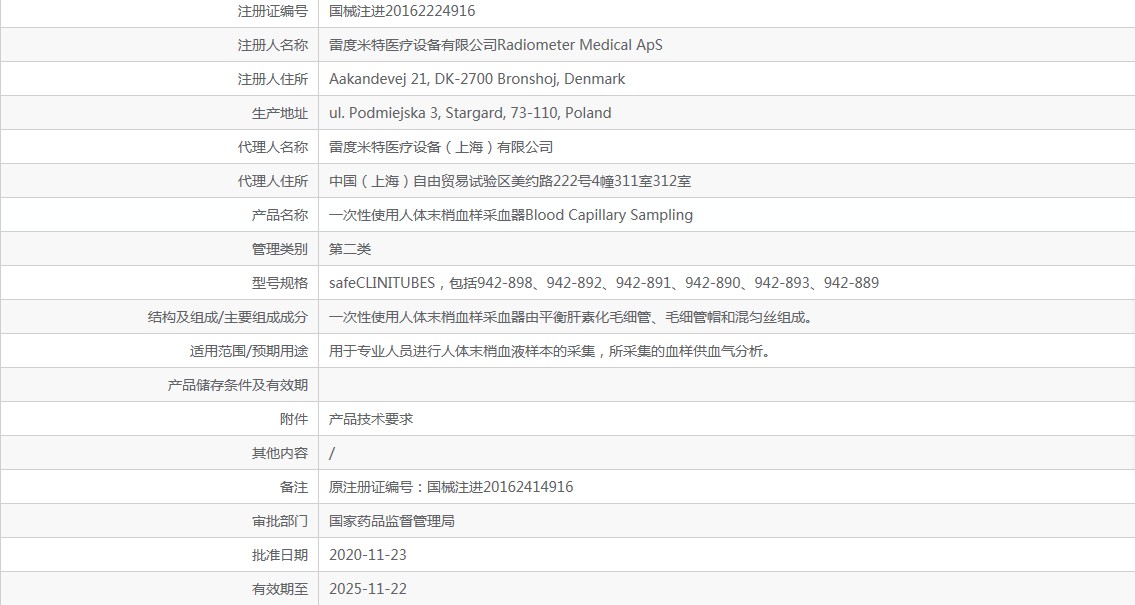This screenshot has height=605, width=1135.
Task: Select the Blood Capillary Sampling product name
Action: click(510, 215)
